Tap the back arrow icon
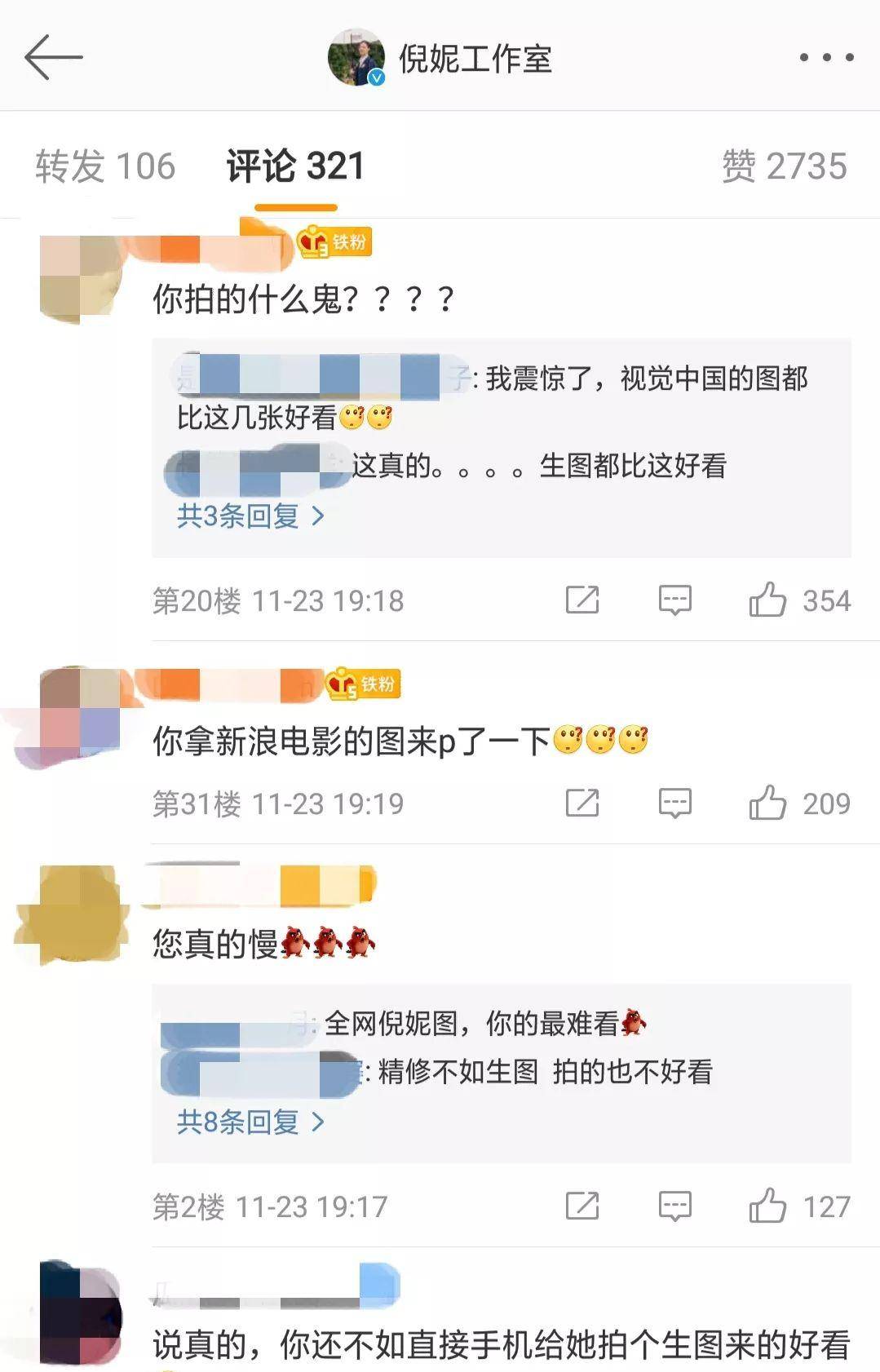 (x=54, y=57)
